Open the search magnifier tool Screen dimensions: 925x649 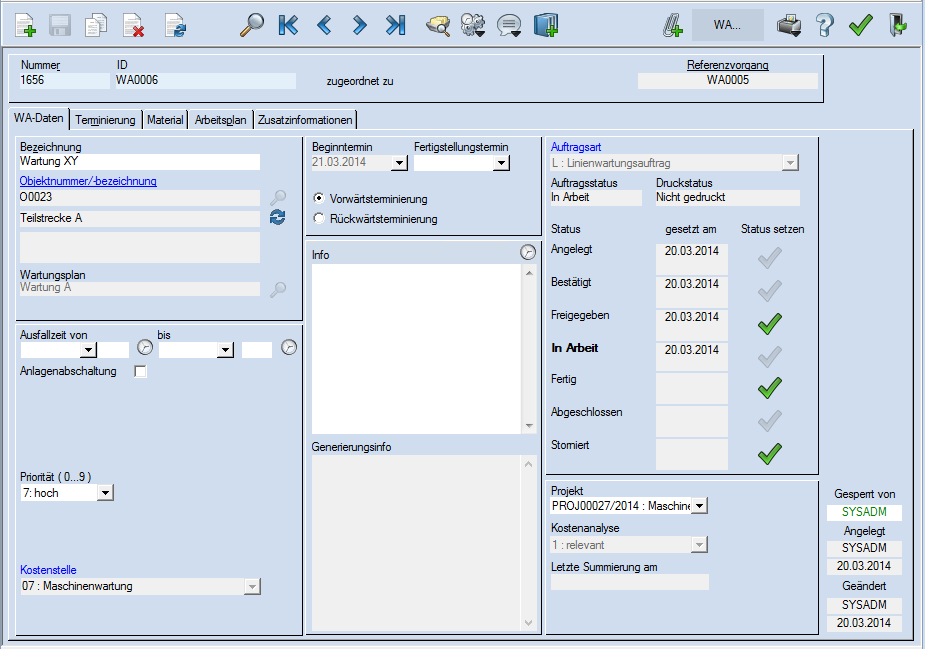click(x=251, y=26)
